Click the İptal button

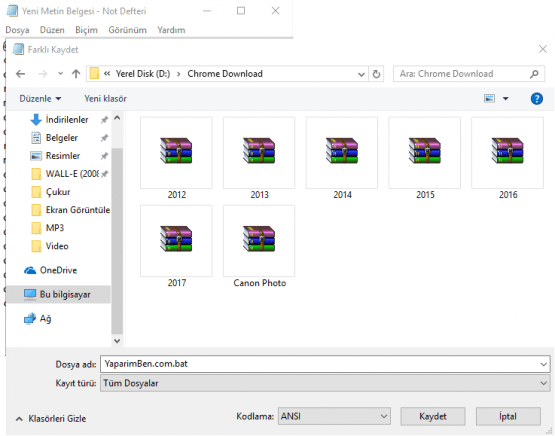click(508, 417)
